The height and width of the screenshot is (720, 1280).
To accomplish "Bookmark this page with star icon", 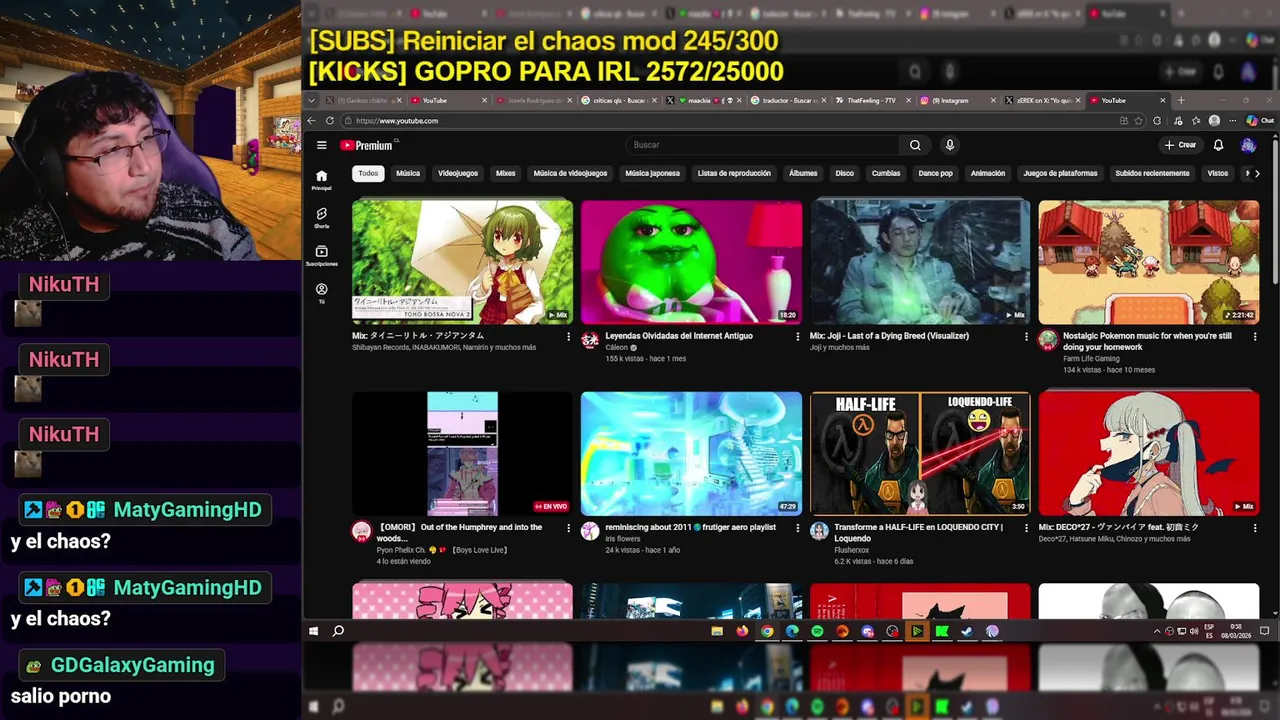I will coord(1138,120).
